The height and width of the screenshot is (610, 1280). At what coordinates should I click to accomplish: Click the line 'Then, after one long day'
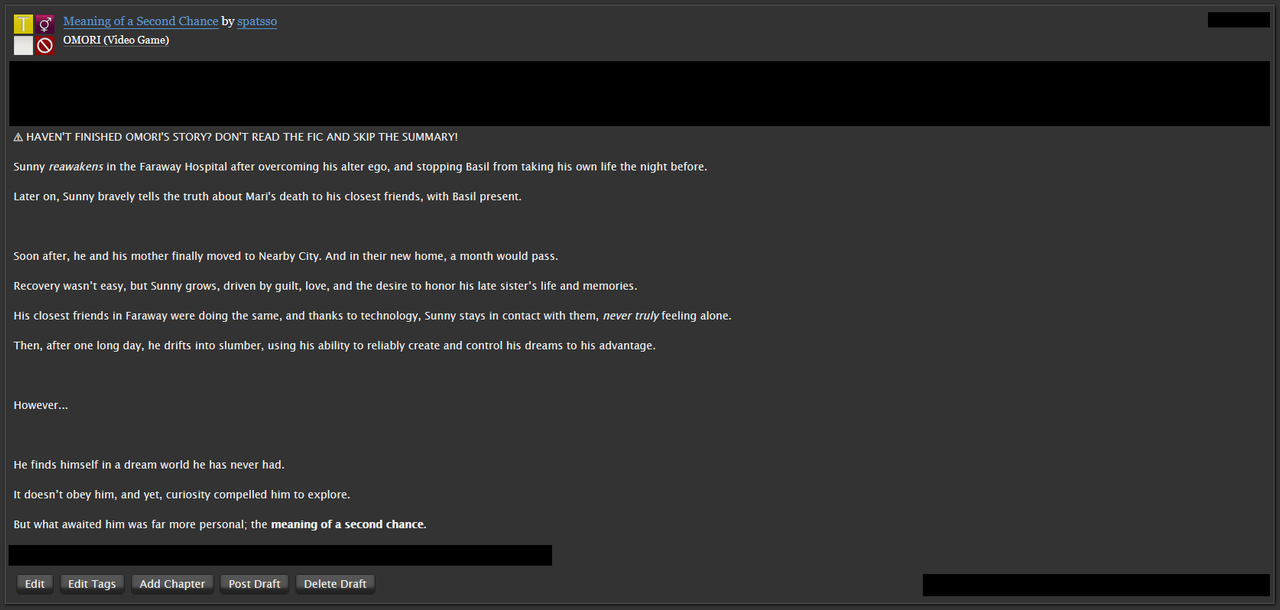[335, 346]
